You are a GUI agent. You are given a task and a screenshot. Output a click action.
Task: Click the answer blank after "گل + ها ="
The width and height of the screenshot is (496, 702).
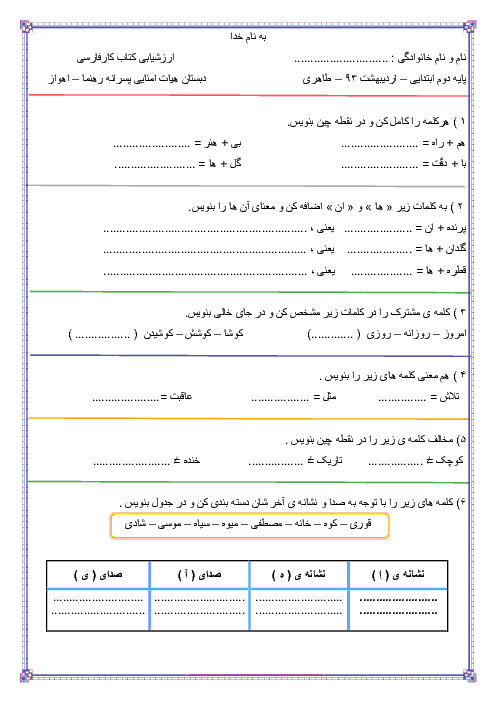pos(154,167)
